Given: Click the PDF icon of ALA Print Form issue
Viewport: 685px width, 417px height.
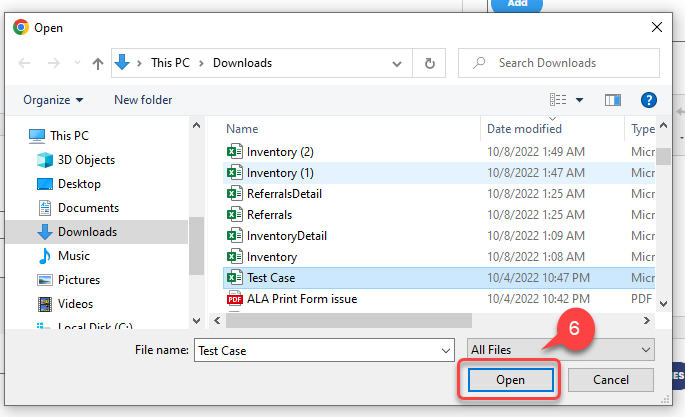Looking at the screenshot, I should [235, 299].
